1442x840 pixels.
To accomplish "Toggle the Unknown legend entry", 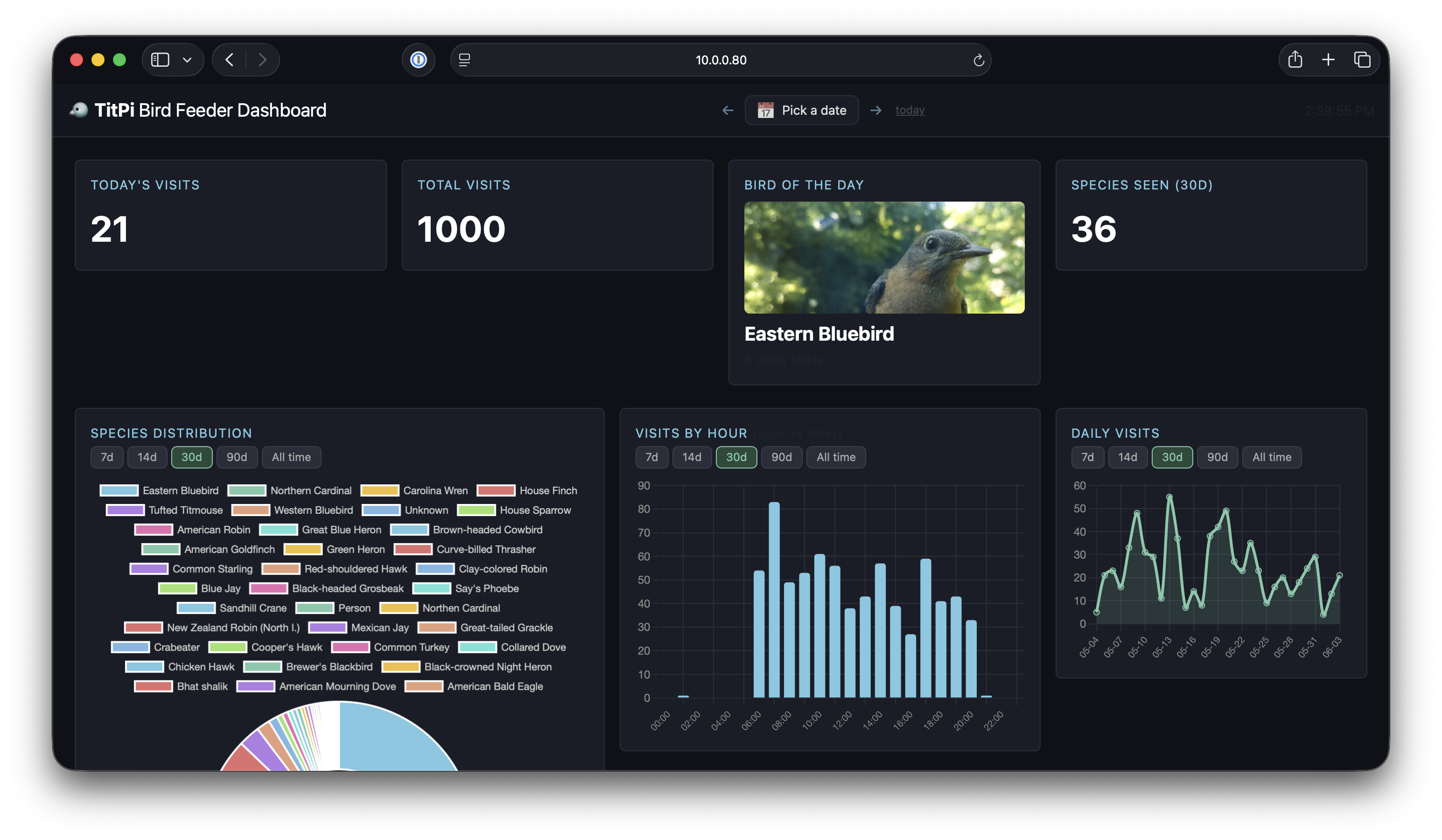I will 405,510.
